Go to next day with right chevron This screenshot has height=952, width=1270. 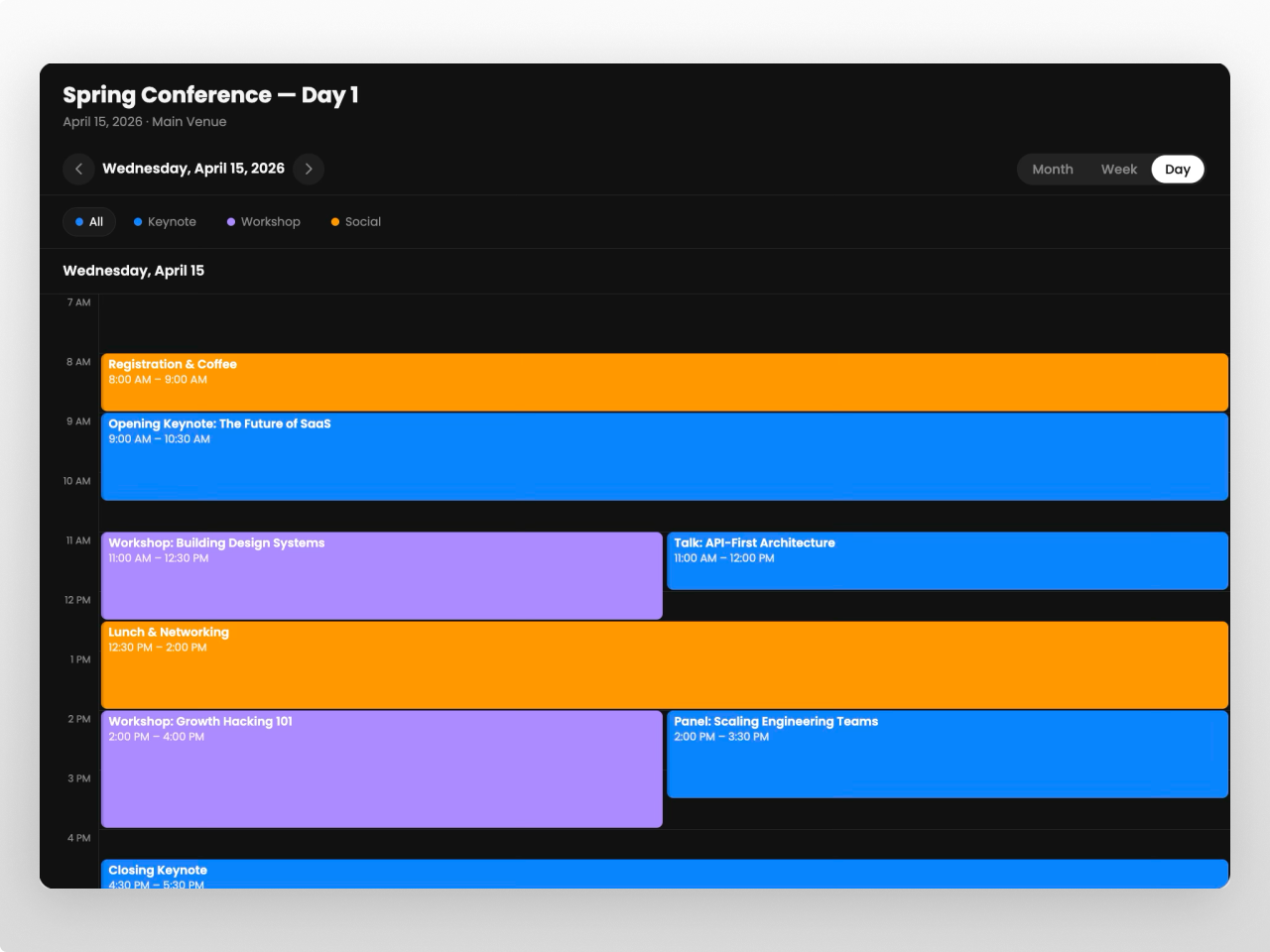pyautogui.click(x=309, y=169)
